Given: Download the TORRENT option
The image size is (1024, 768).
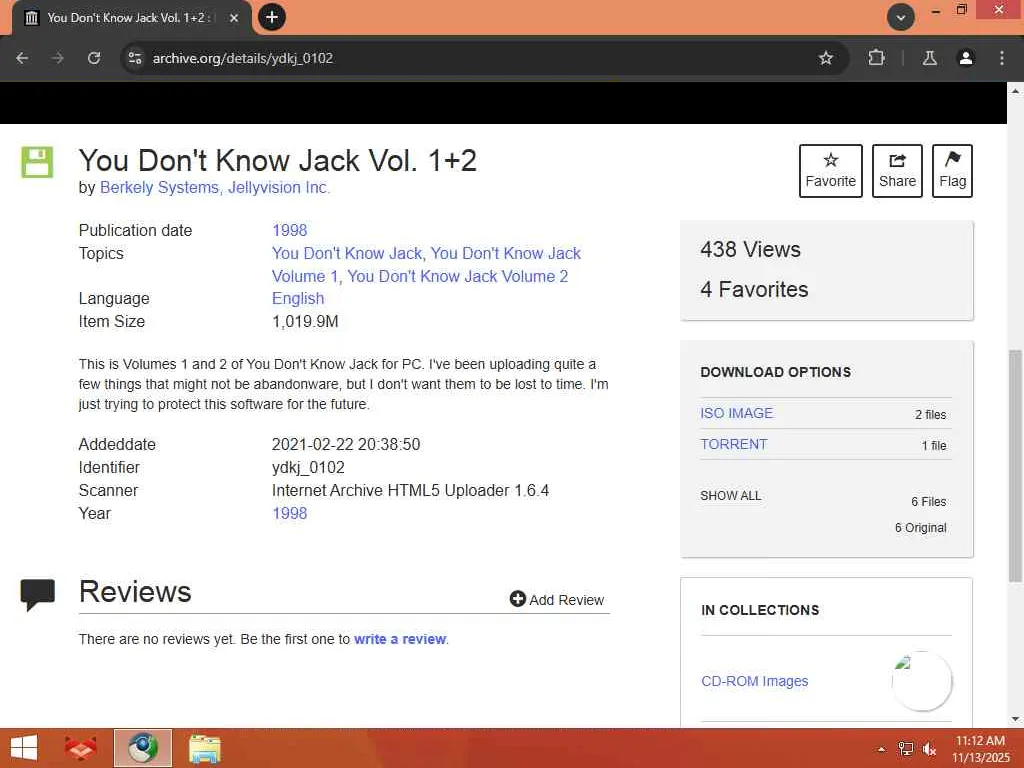Looking at the screenshot, I should [x=733, y=444].
